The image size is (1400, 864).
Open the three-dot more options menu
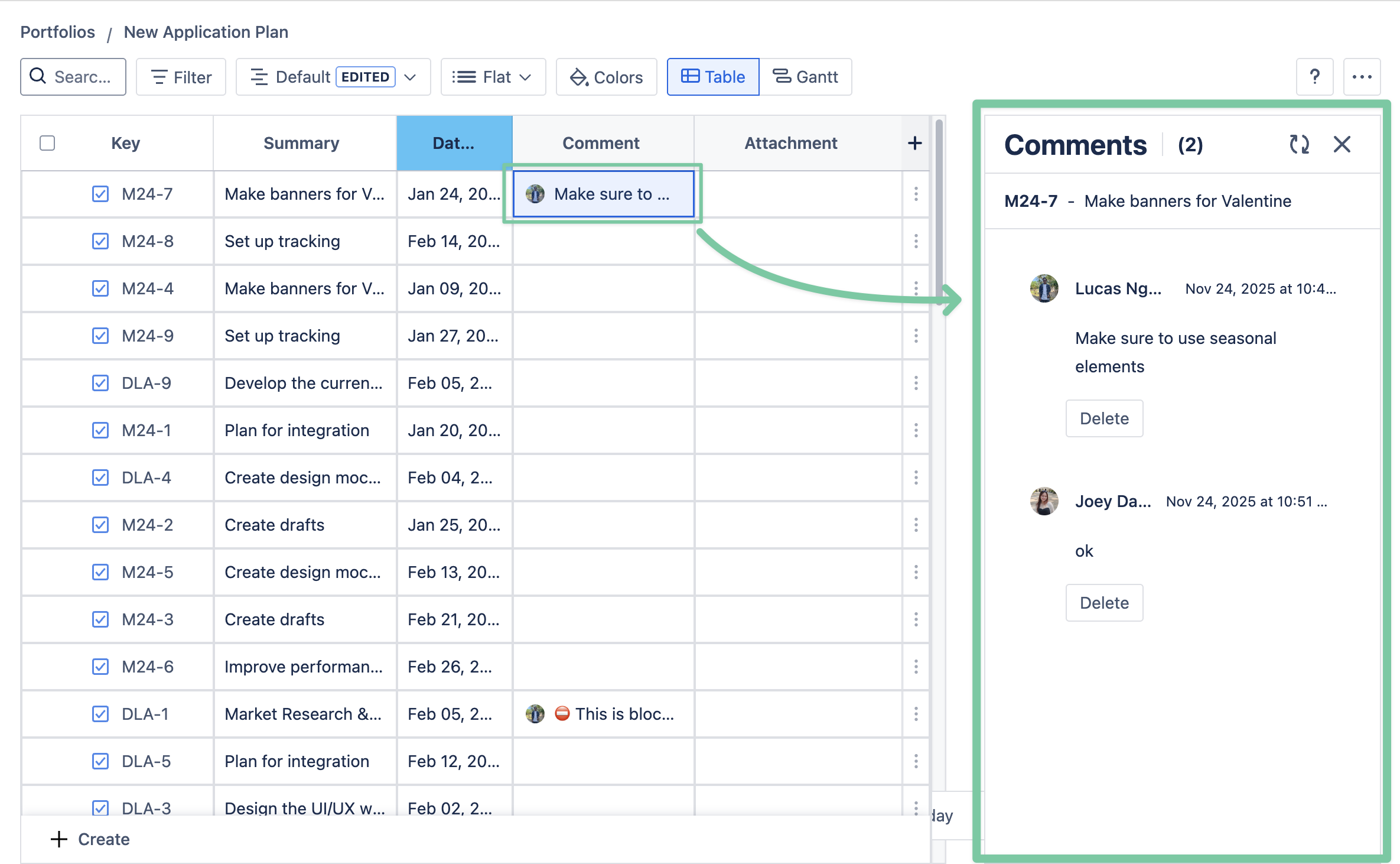[1362, 77]
